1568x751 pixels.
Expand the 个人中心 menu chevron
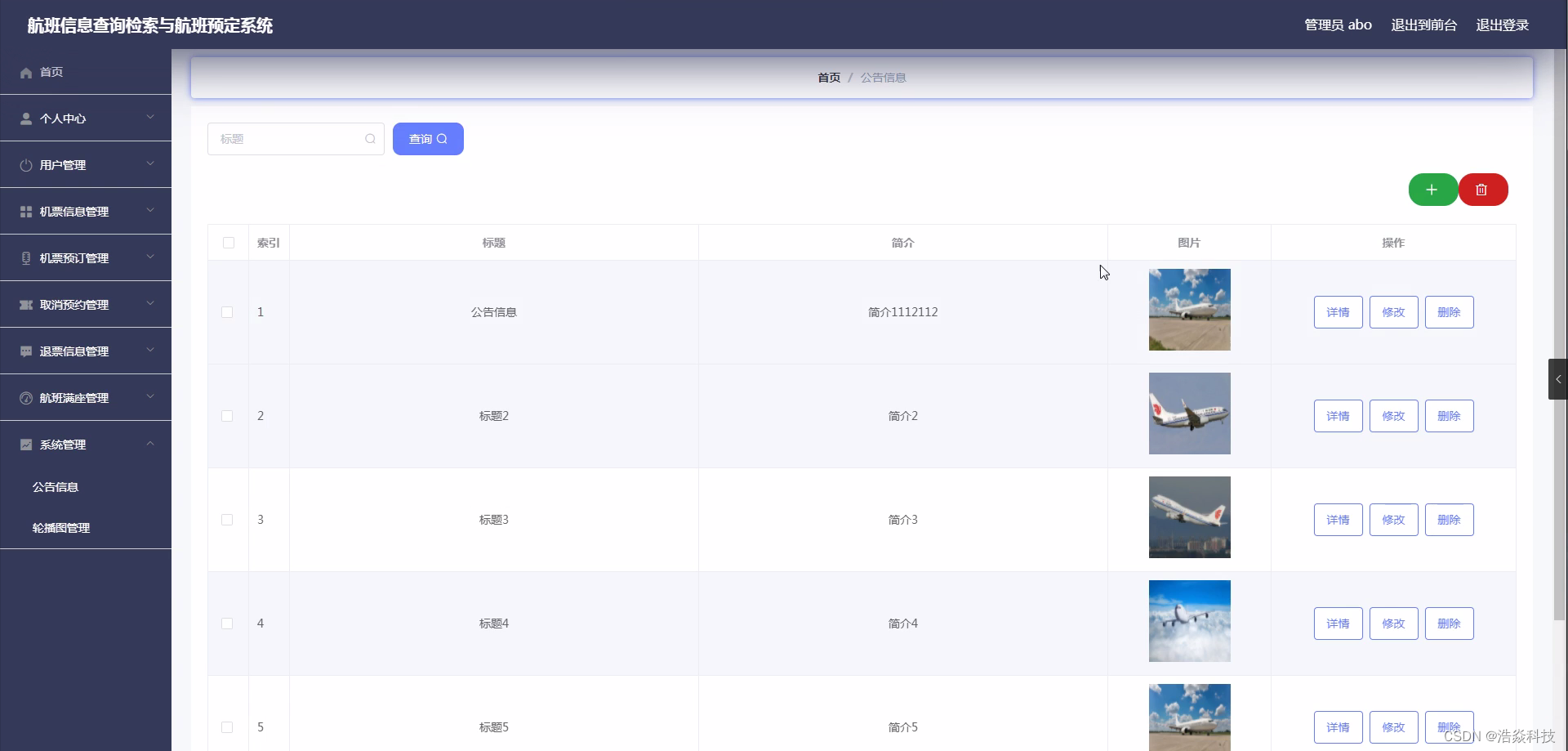coord(150,118)
